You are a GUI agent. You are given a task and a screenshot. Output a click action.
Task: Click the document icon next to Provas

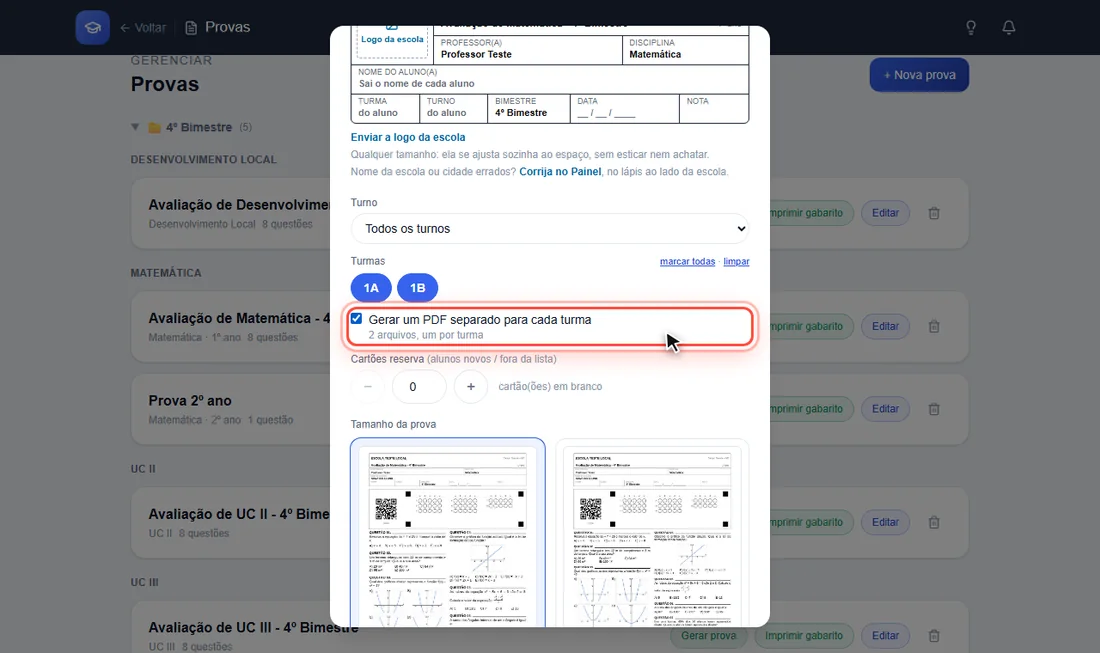[x=191, y=28]
